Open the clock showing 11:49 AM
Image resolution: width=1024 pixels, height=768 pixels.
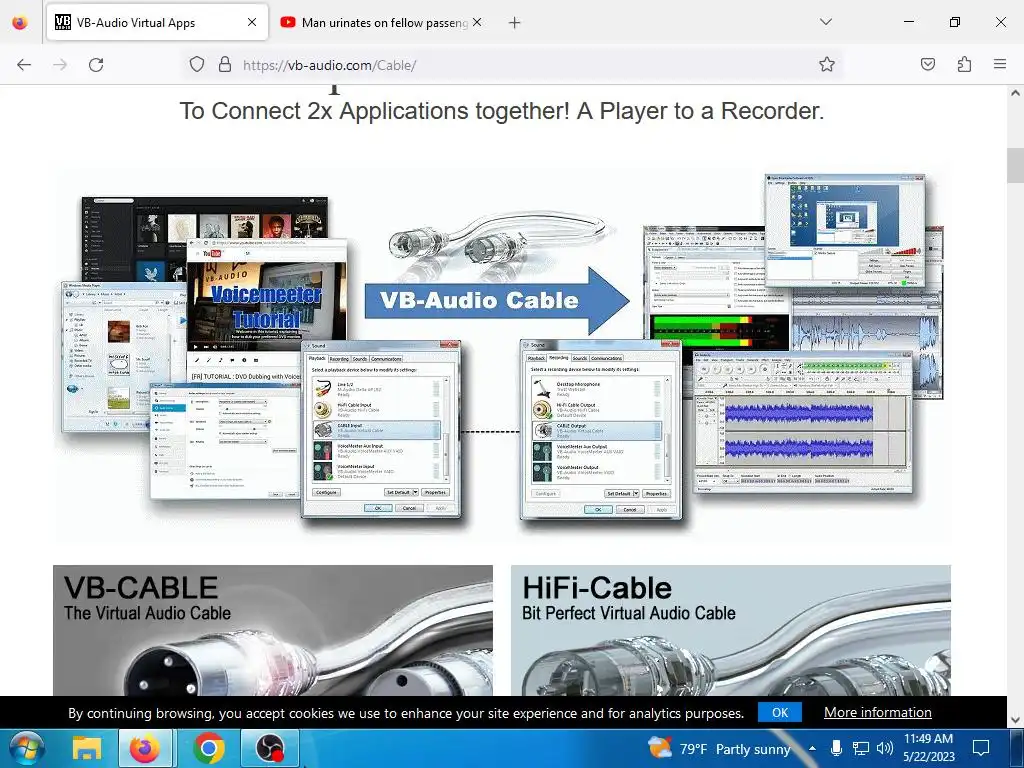tap(928, 748)
